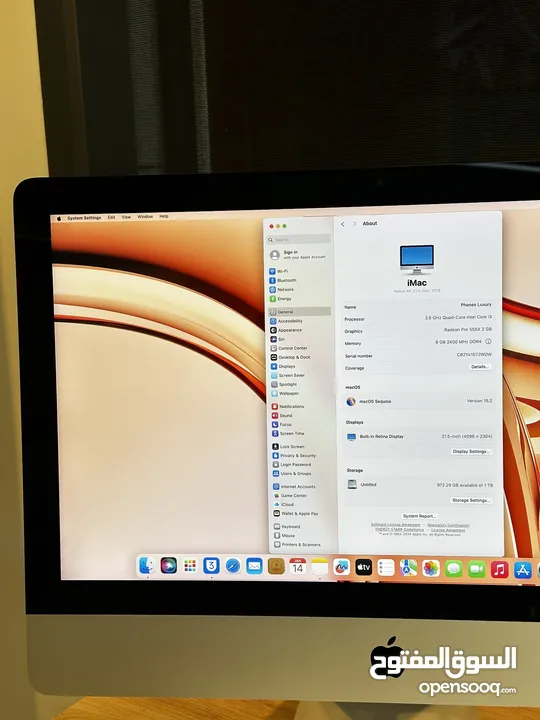Select Sound in the sidebar
The height and width of the screenshot is (720, 540).
[x=282, y=415]
